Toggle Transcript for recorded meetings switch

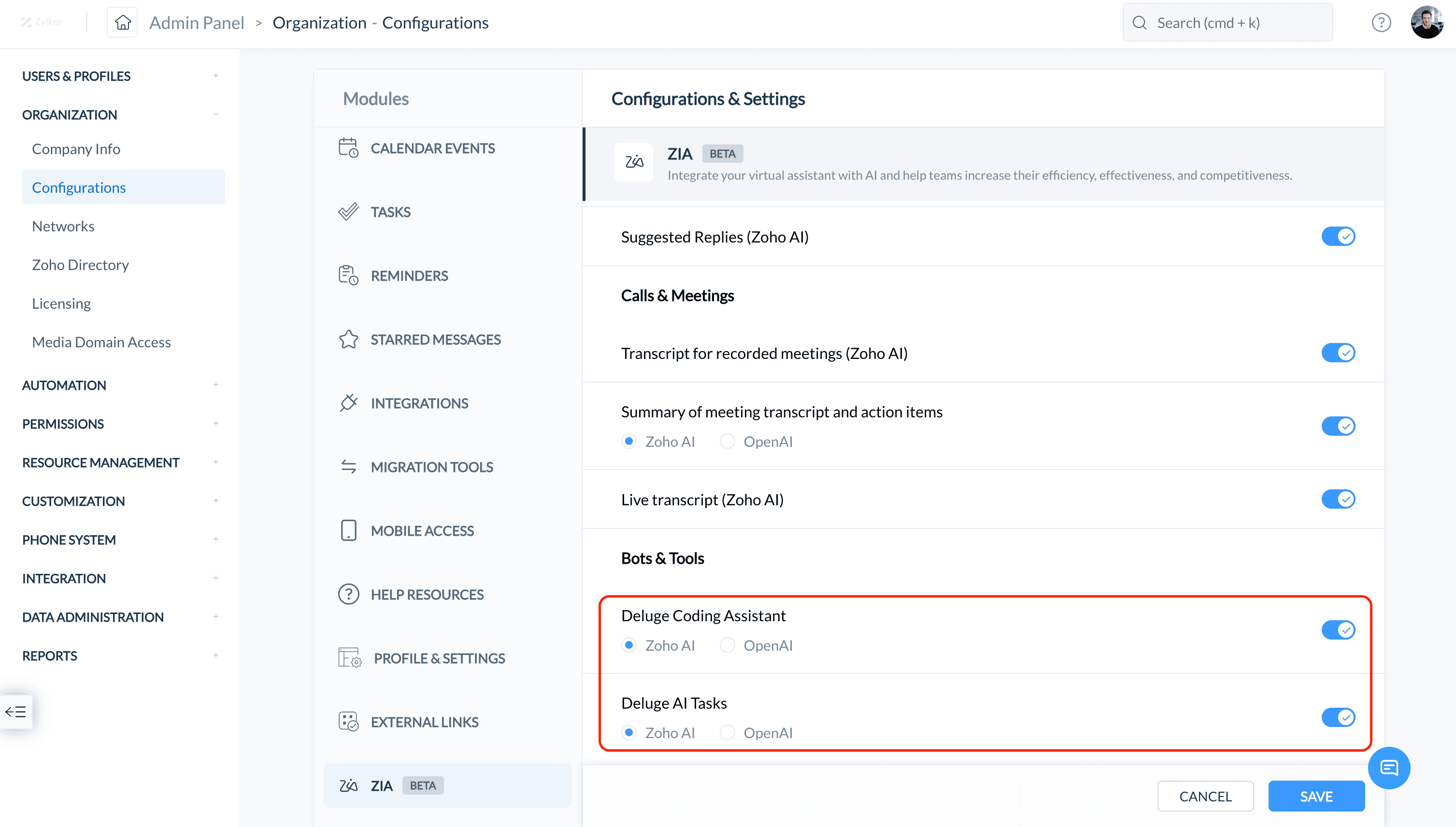click(x=1338, y=353)
